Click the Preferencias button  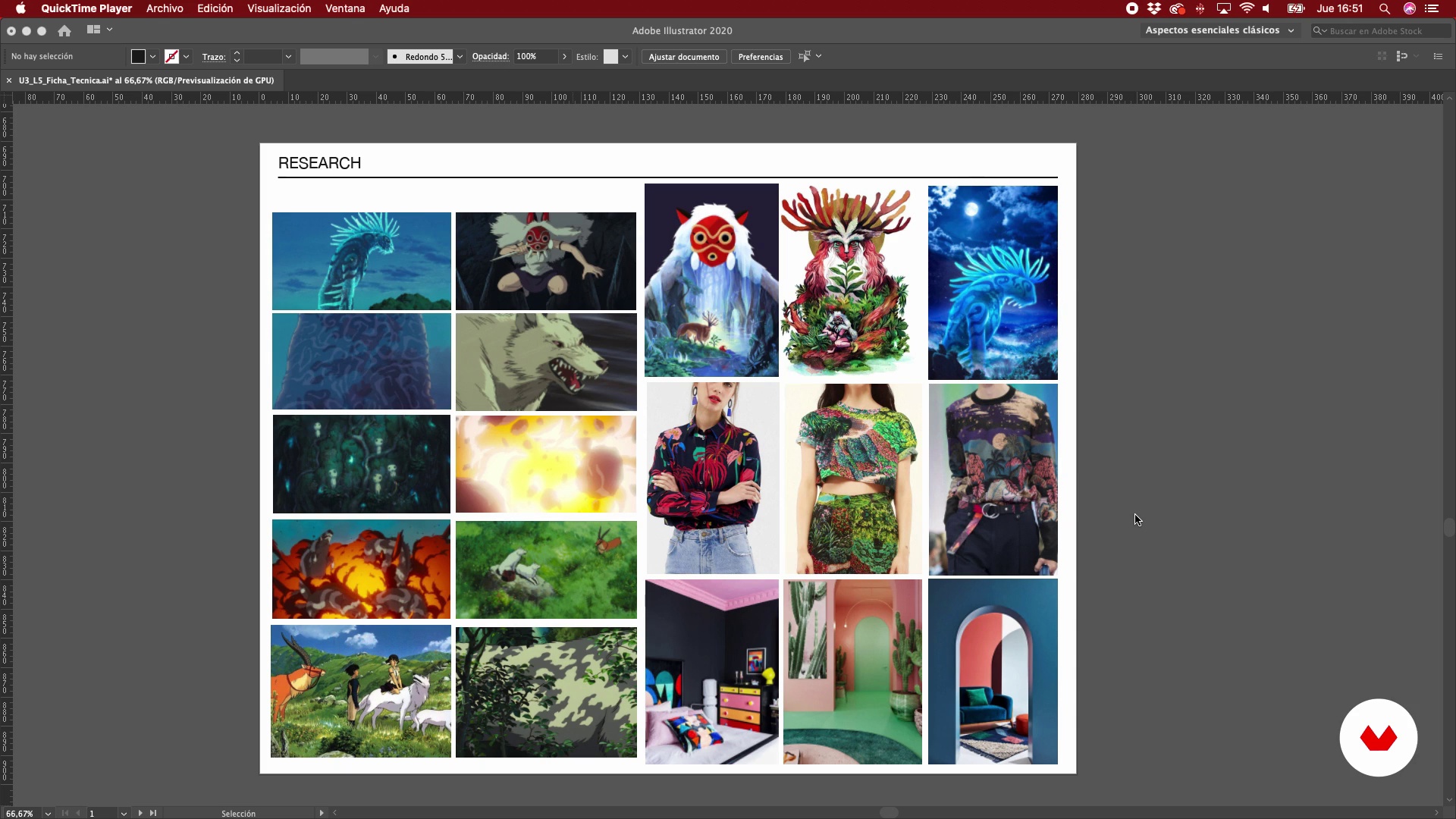[x=761, y=57]
